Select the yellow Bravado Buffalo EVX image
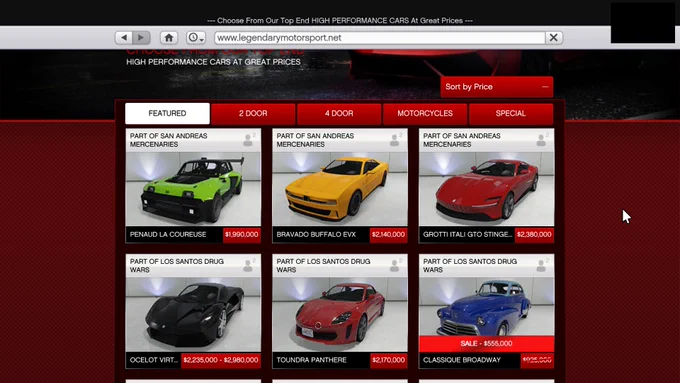Image resolution: width=680 pixels, height=383 pixels. pos(340,189)
